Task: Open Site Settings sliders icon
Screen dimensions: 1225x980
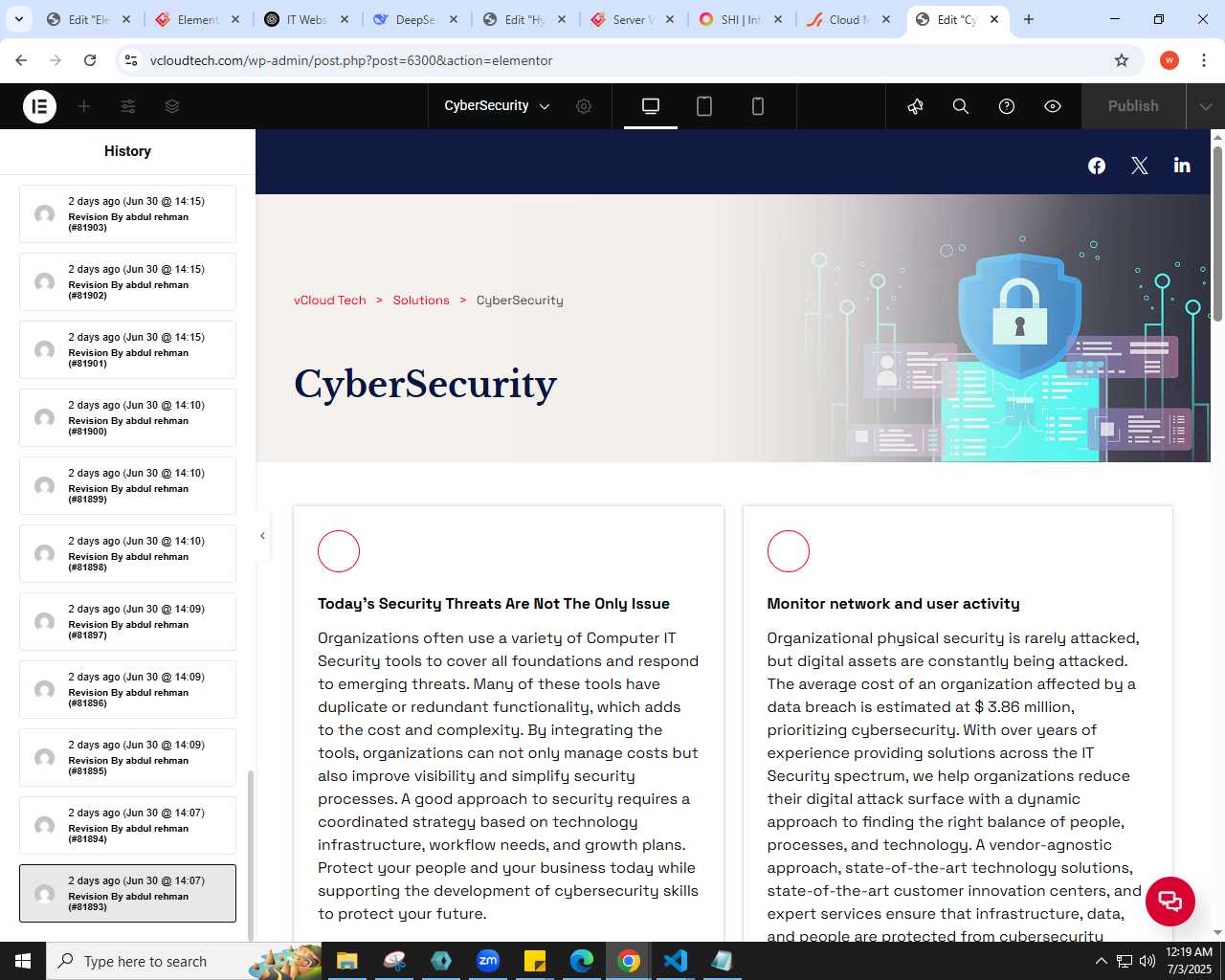Action: (x=128, y=106)
